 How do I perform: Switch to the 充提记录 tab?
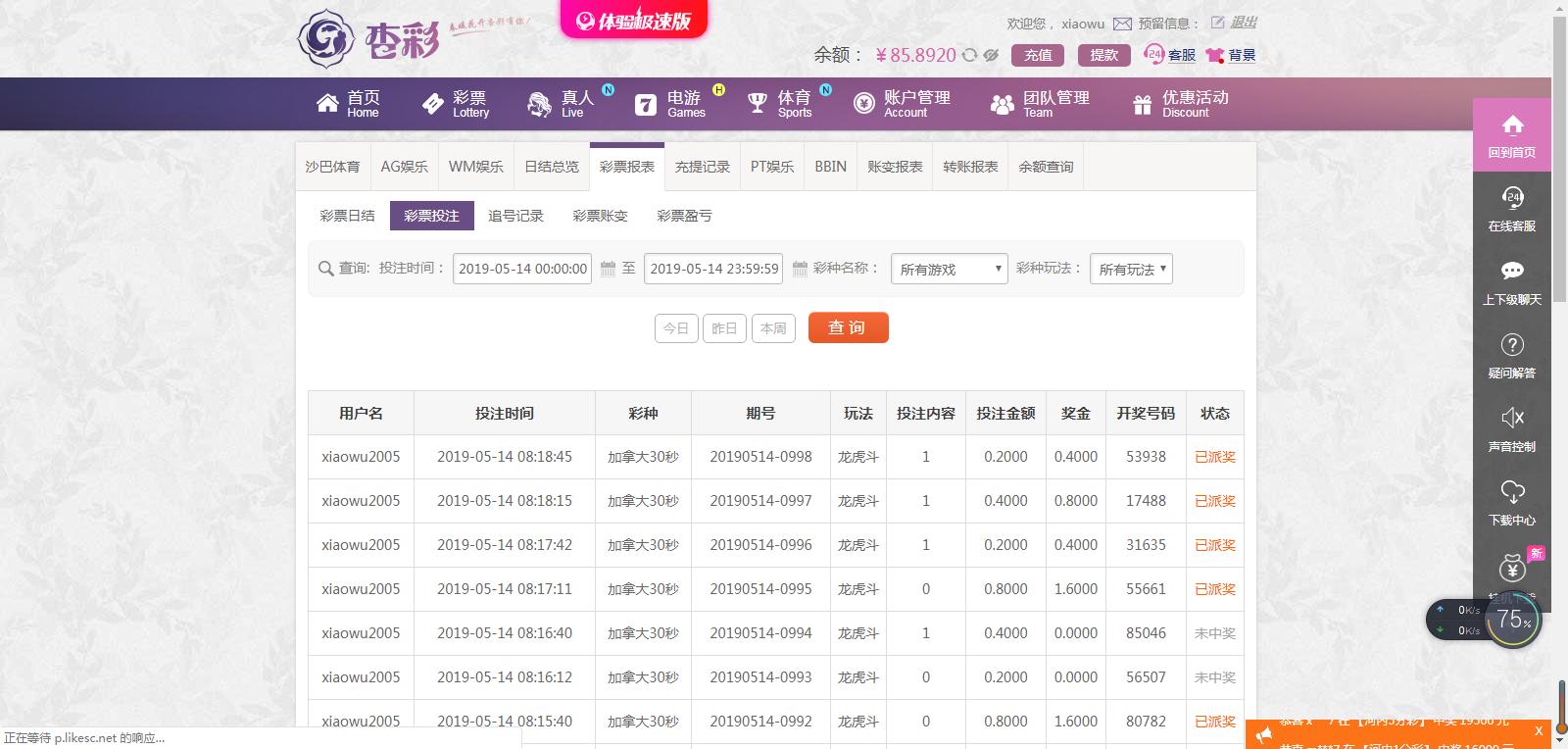point(702,167)
